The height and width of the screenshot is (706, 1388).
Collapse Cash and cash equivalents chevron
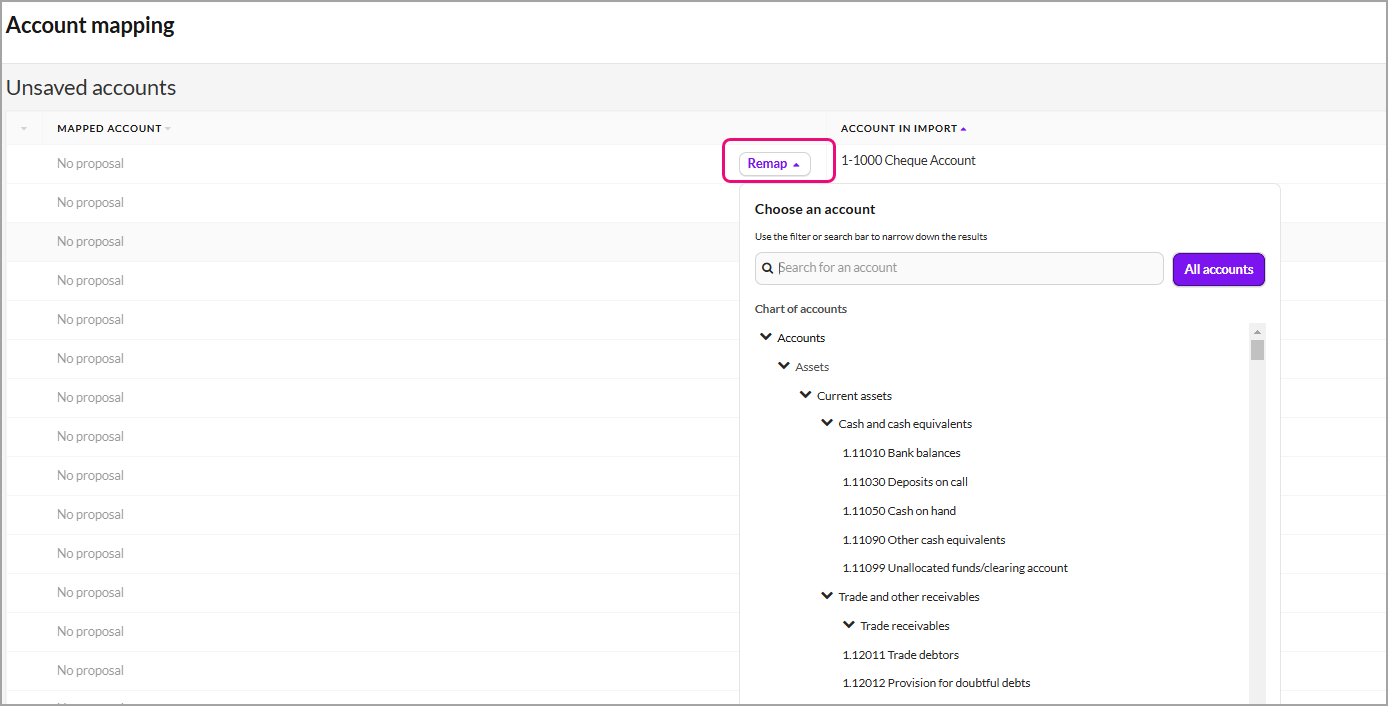[827, 424]
